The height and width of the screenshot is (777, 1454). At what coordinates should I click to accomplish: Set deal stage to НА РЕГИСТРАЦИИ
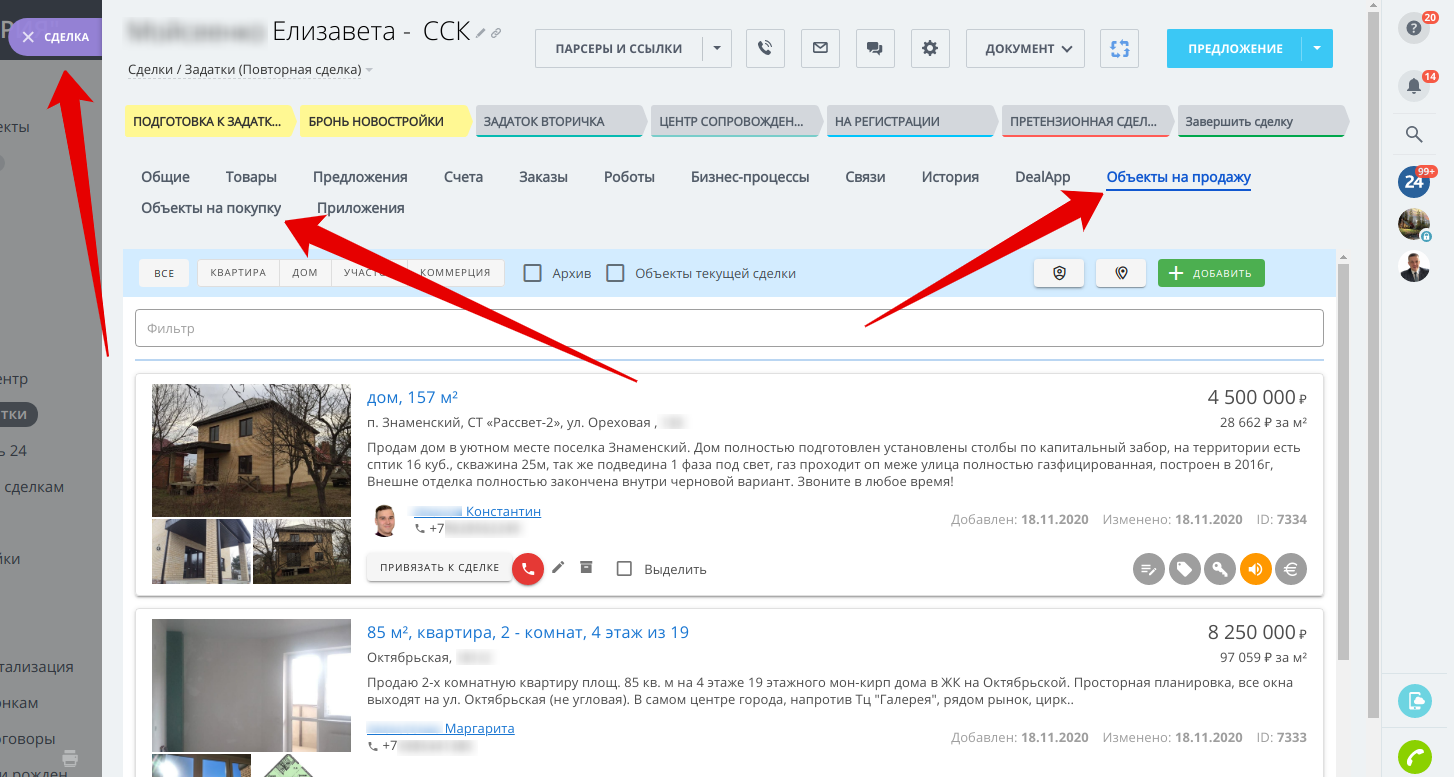(912, 121)
